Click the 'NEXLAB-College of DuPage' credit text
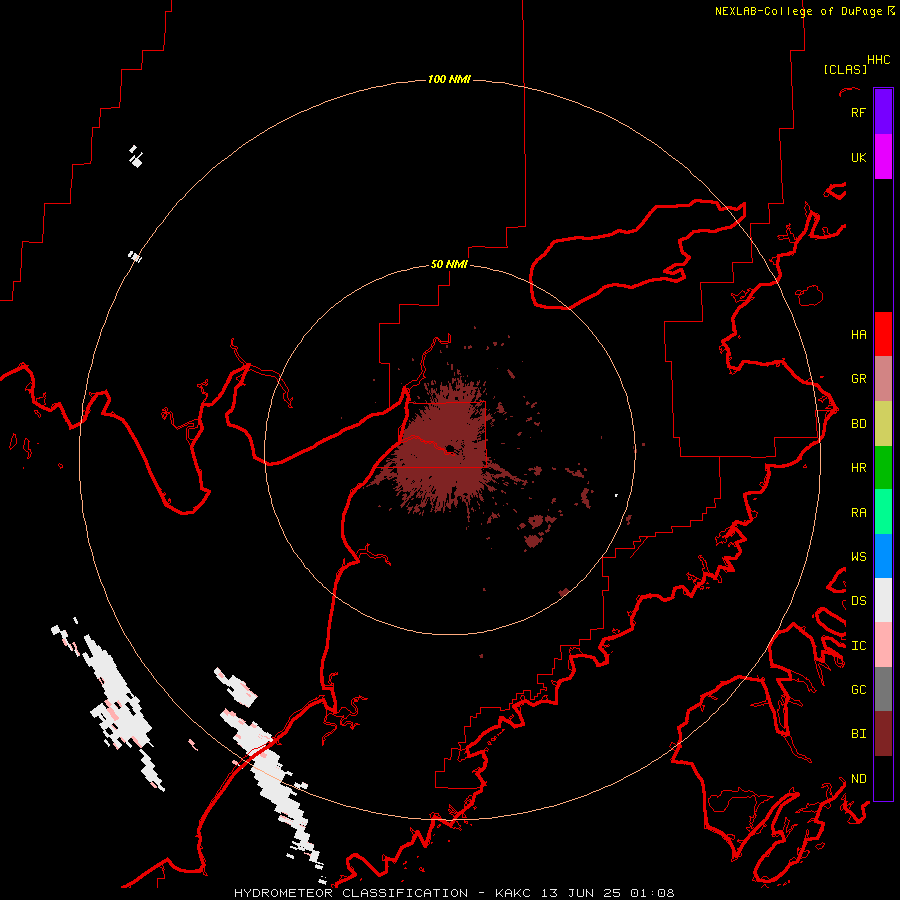 tap(798, 11)
